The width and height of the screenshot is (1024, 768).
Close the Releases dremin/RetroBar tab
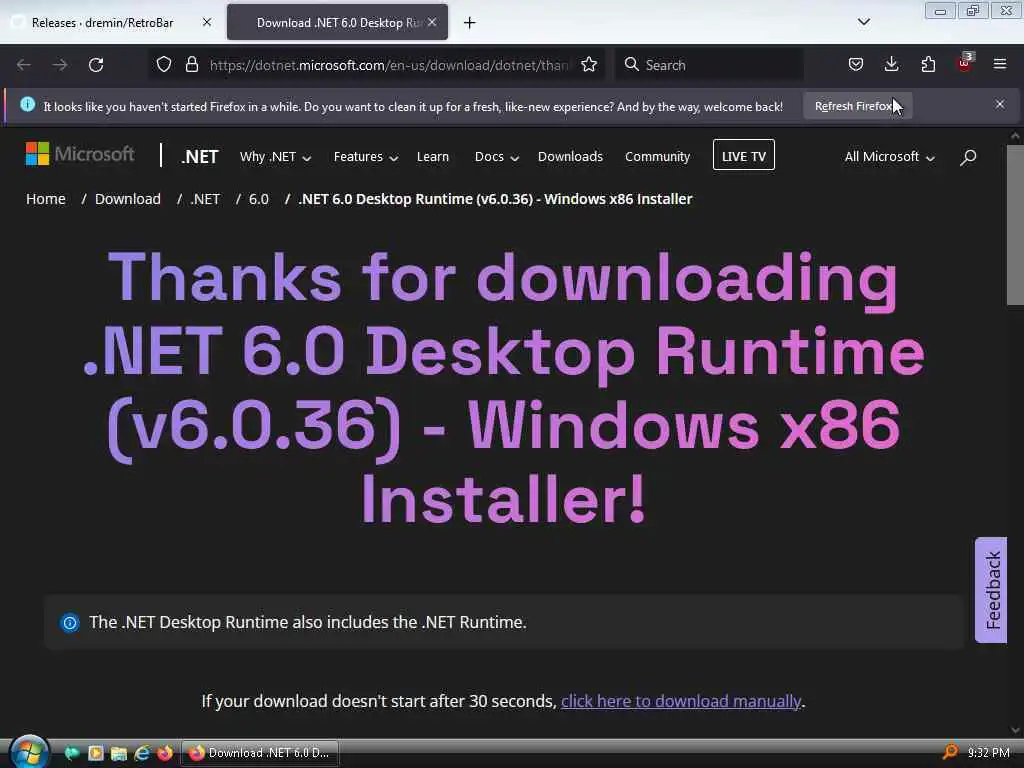tap(207, 22)
